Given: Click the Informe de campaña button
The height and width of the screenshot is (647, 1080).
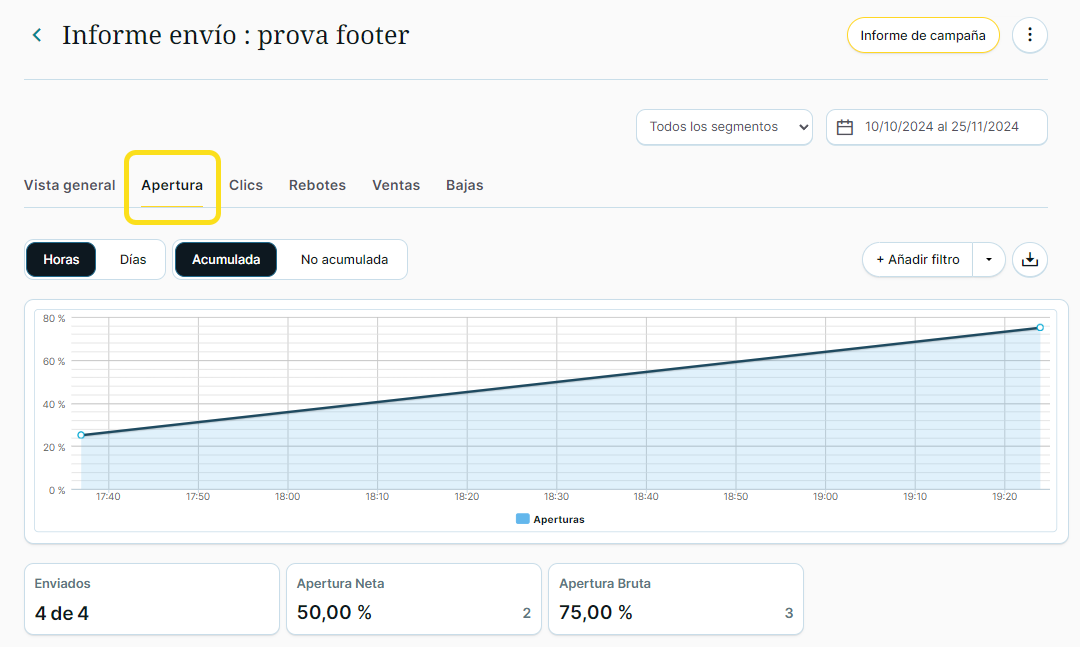Looking at the screenshot, I should (923, 35).
